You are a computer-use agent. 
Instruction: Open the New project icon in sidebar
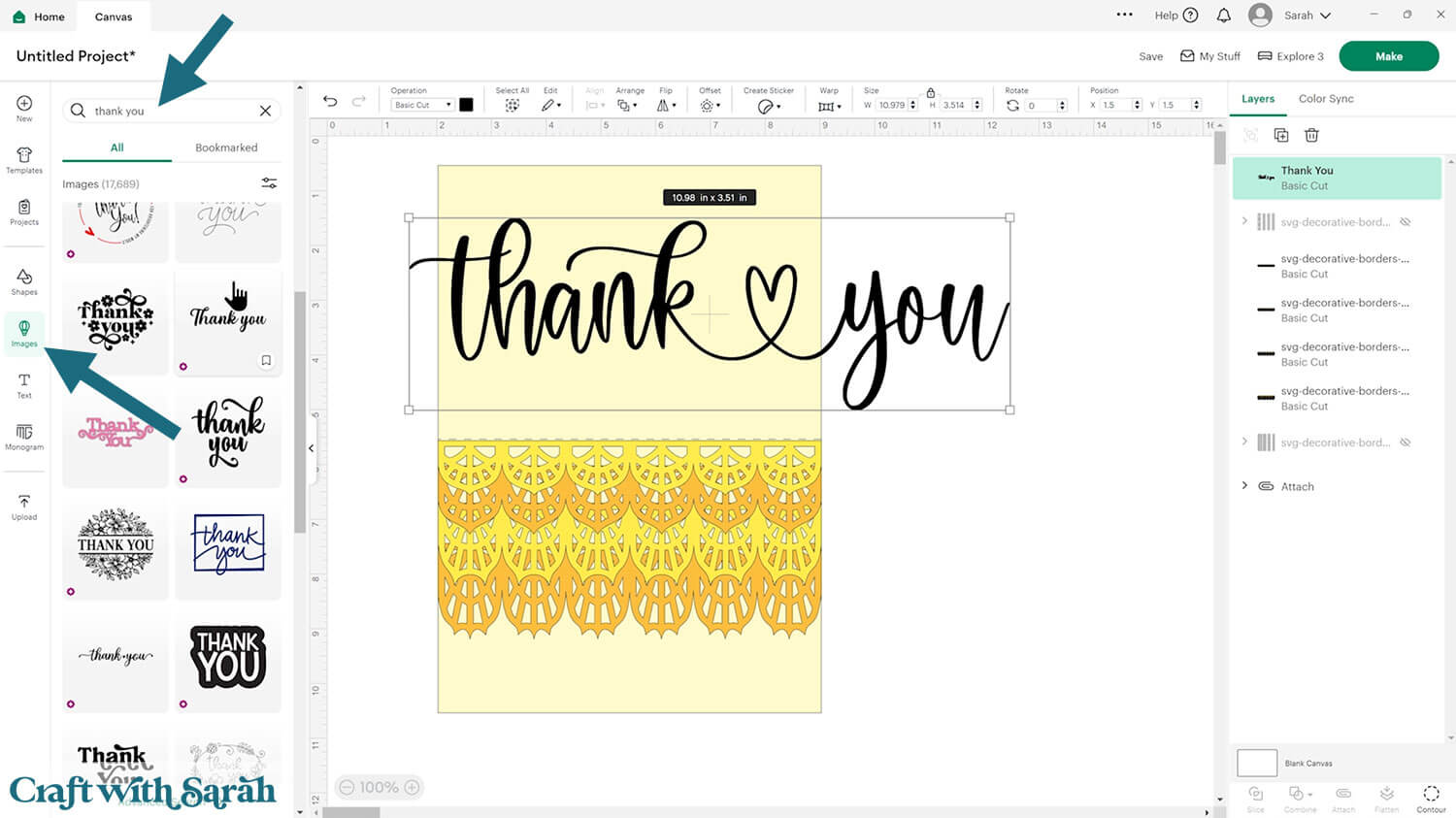click(24, 108)
